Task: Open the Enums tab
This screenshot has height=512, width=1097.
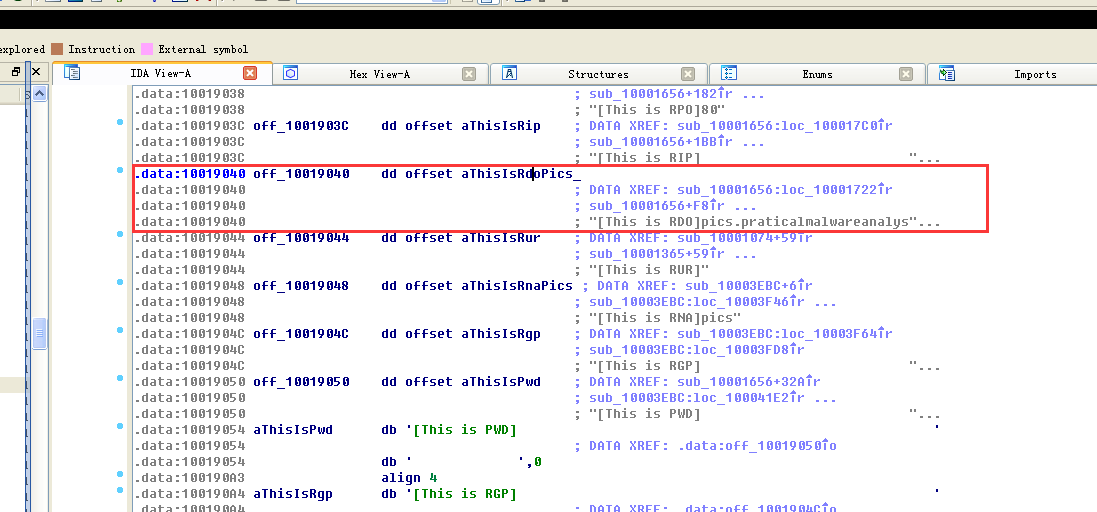Action: (x=817, y=74)
